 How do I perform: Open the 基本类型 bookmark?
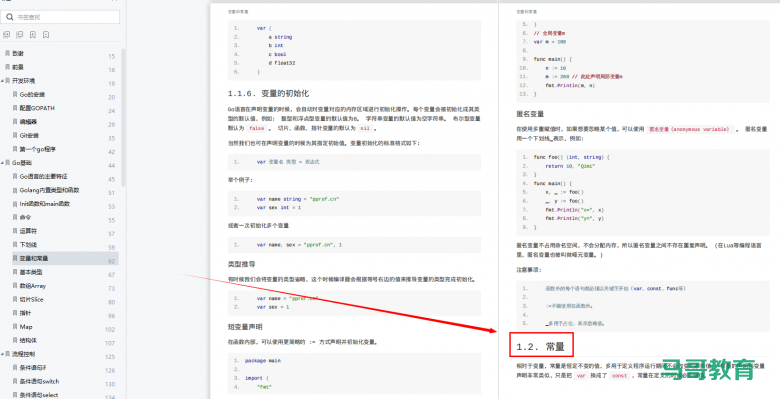(x=31, y=272)
